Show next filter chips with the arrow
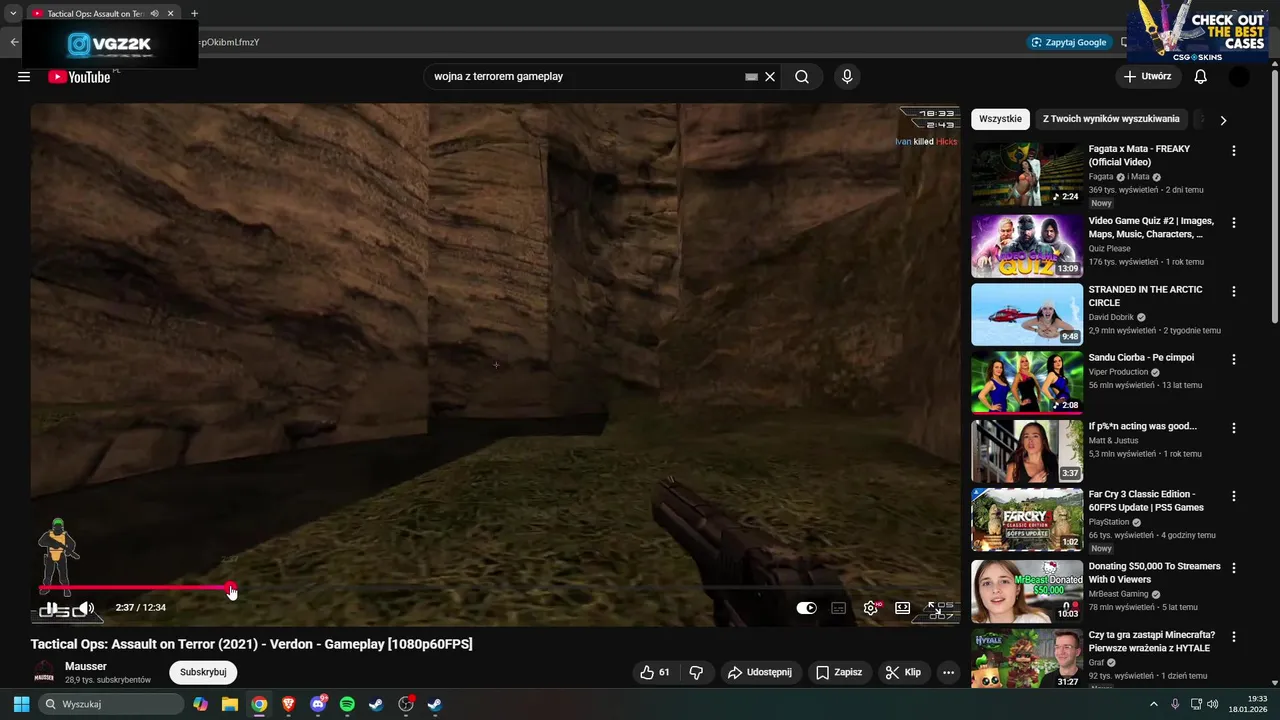This screenshot has height=720, width=1280. [x=1222, y=120]
